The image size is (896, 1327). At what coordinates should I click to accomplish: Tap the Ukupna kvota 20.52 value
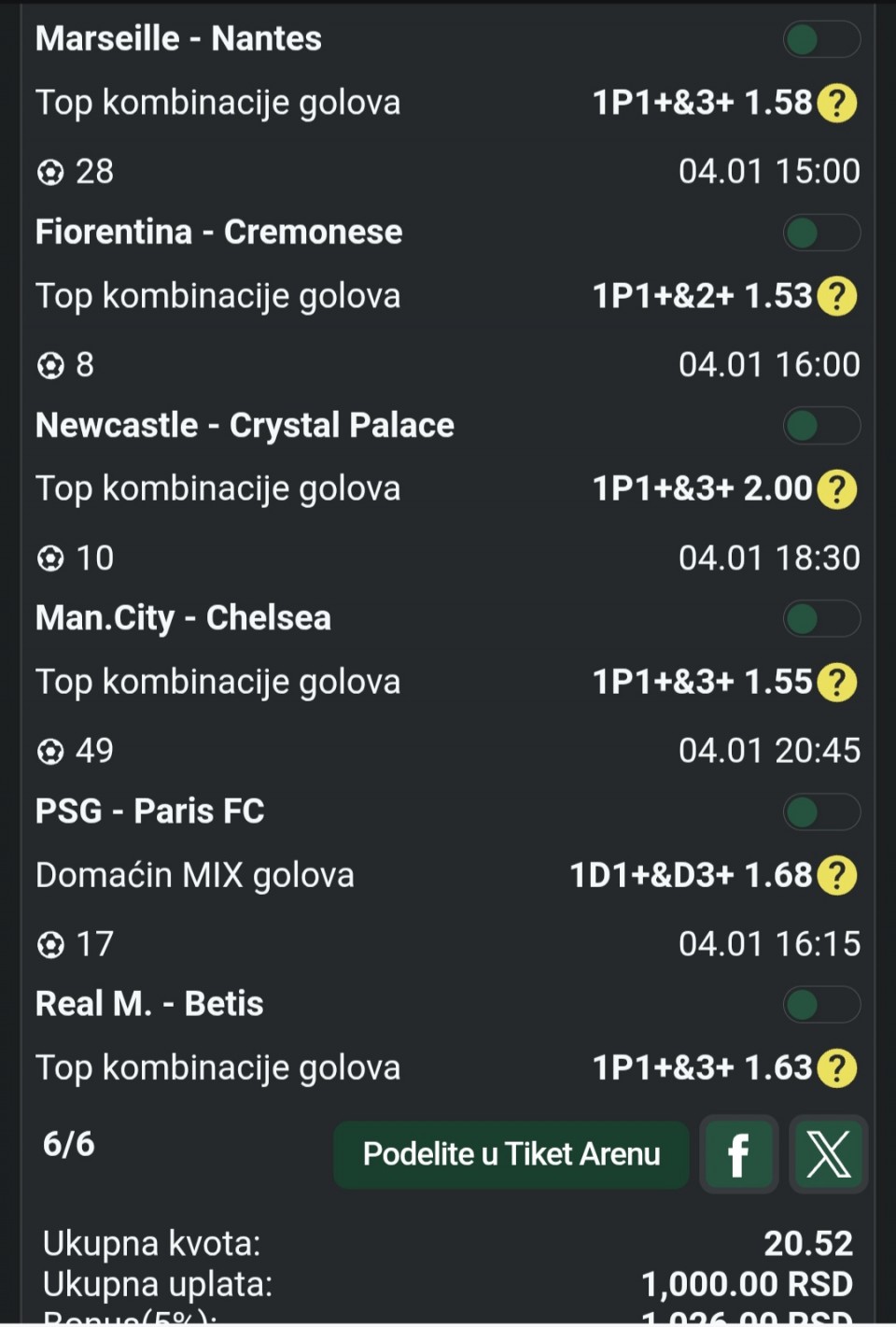pyautogui.click(x=807, y=1244)
